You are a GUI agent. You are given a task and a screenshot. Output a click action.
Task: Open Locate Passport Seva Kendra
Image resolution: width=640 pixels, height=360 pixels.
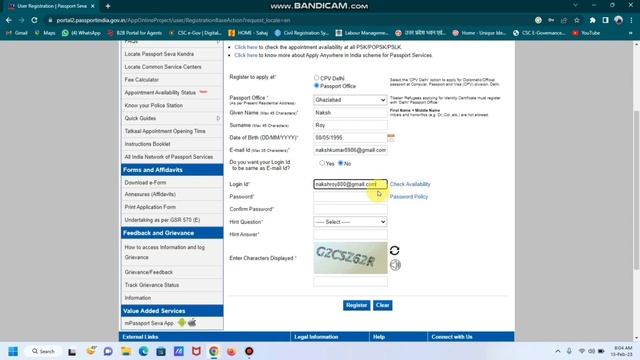[159, 54]
